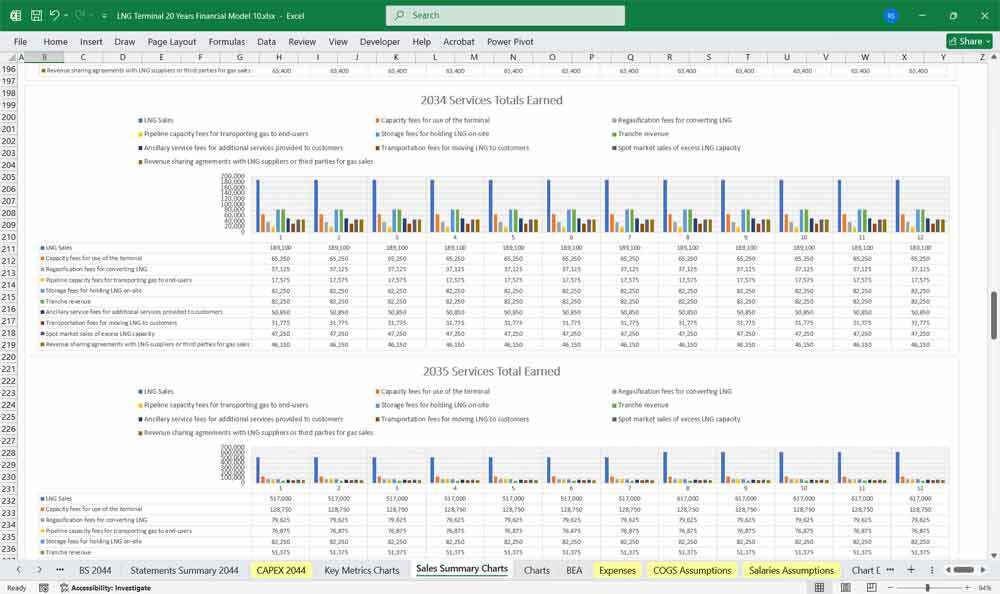Image resolution: width=1000 pixels, height=594 pixels.
Task: Open the Help tab
Action: point(421,41)
